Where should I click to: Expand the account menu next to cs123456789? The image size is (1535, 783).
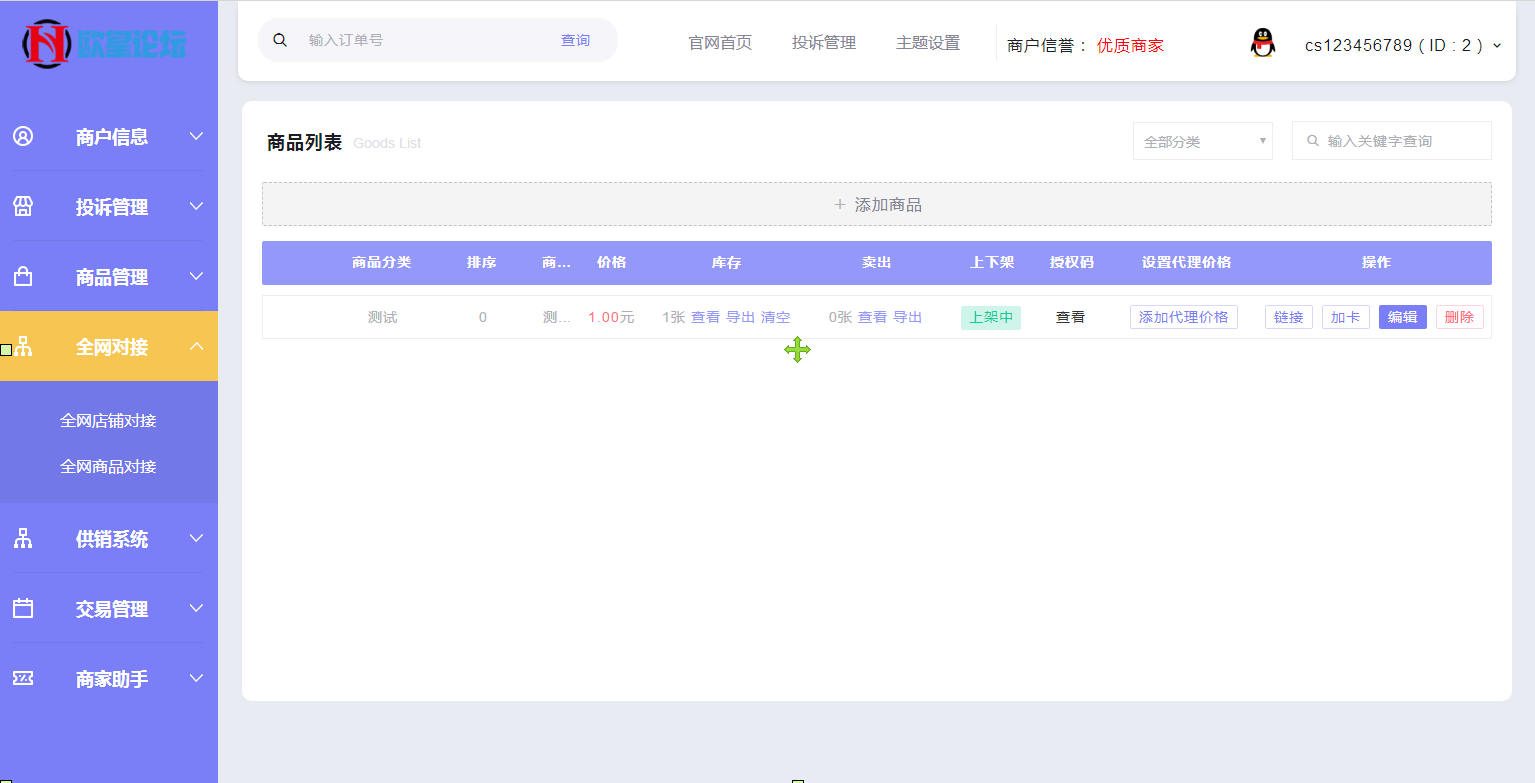[1496, 45]
